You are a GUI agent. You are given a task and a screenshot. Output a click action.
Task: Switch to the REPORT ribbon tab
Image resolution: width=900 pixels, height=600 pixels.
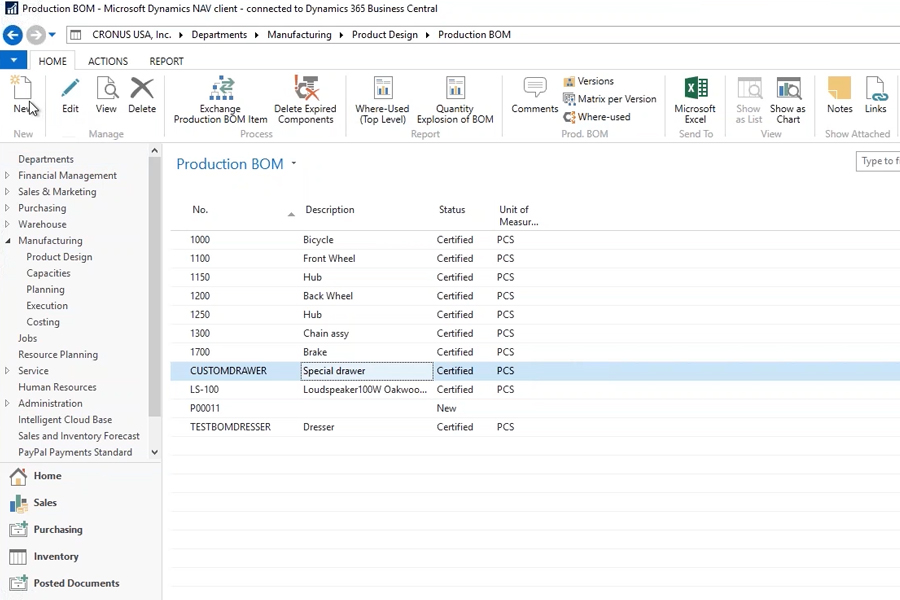[x=166, y=61]
